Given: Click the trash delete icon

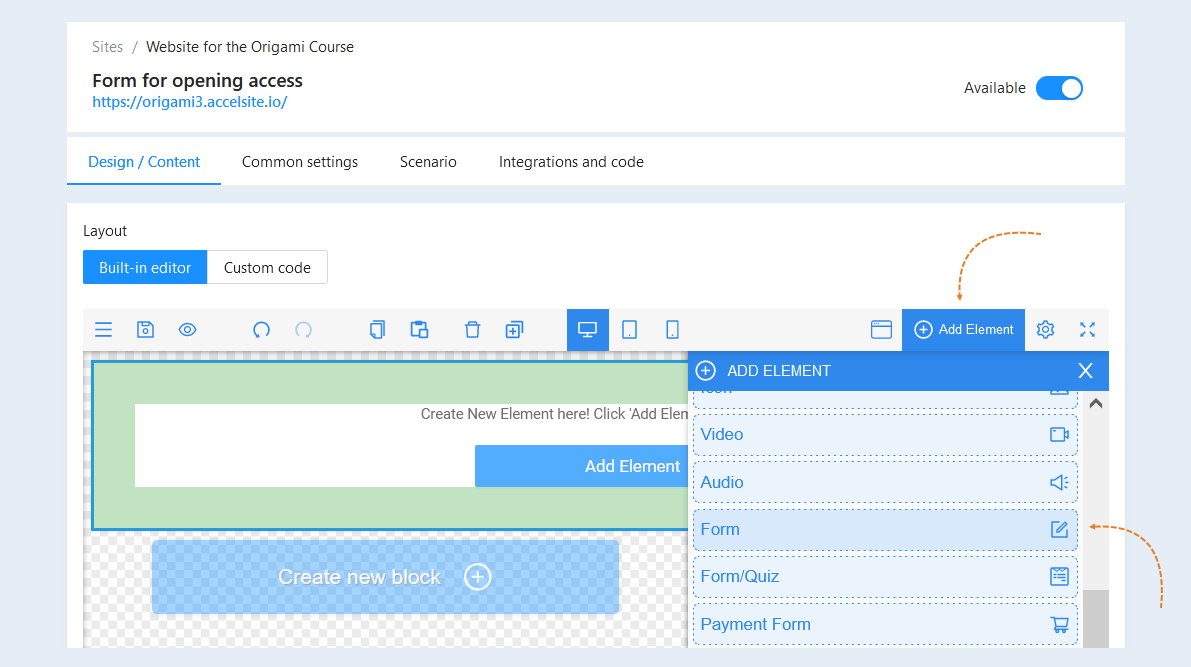Looking at the screenshot, I should 472,330.
